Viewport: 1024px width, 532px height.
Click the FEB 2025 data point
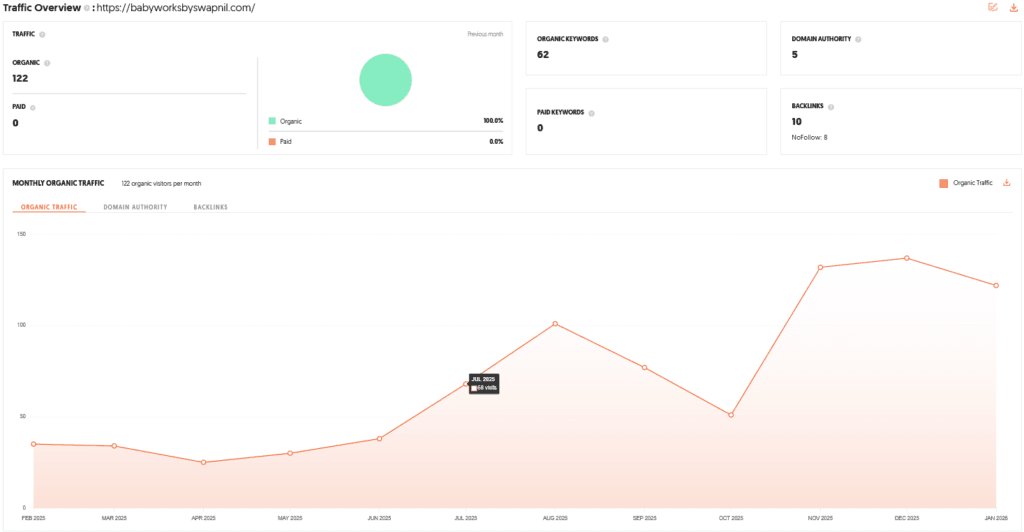pyautogui.click(x=34, y=444)
